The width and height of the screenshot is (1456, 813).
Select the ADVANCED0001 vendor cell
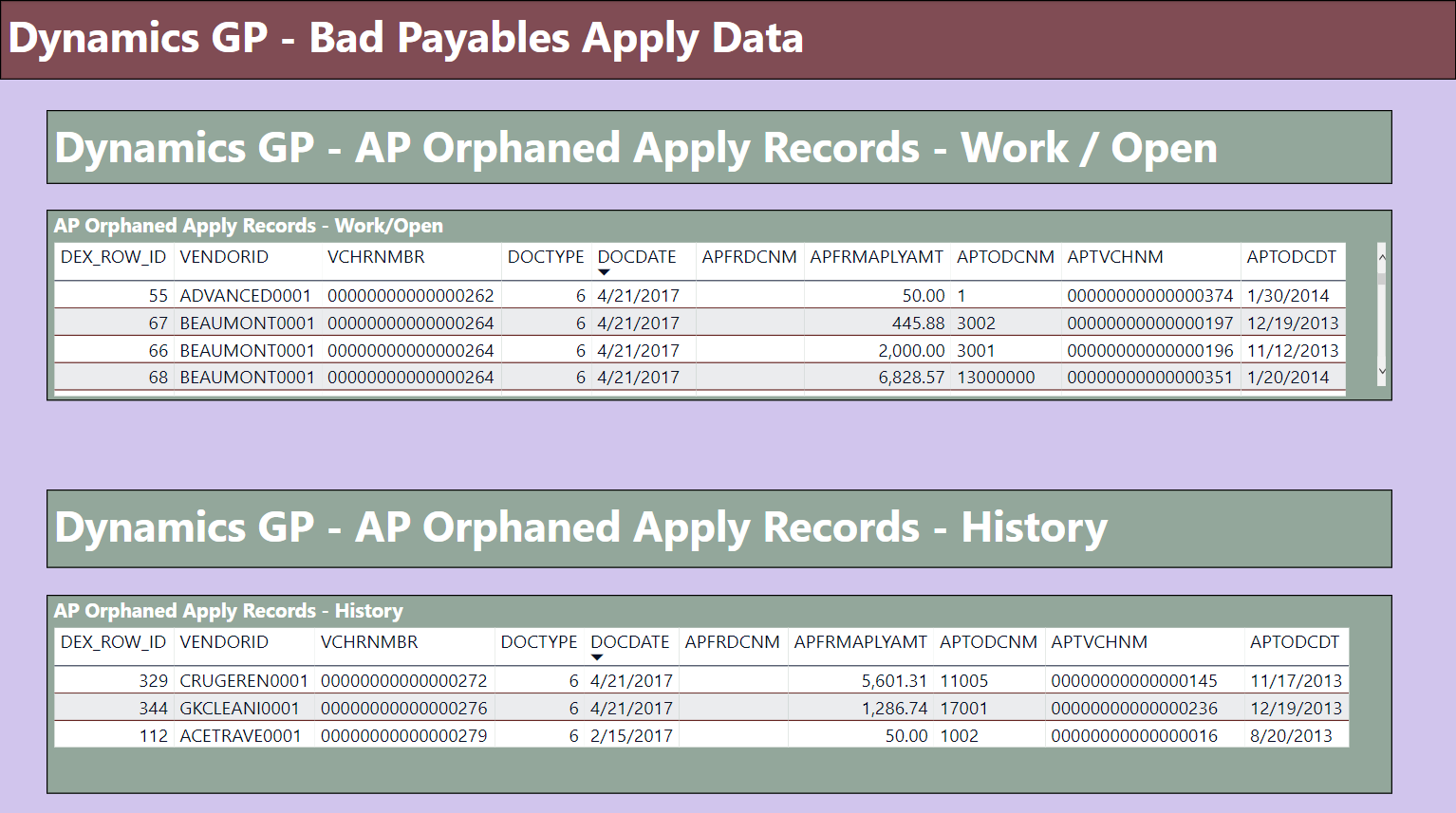point(246,296)
